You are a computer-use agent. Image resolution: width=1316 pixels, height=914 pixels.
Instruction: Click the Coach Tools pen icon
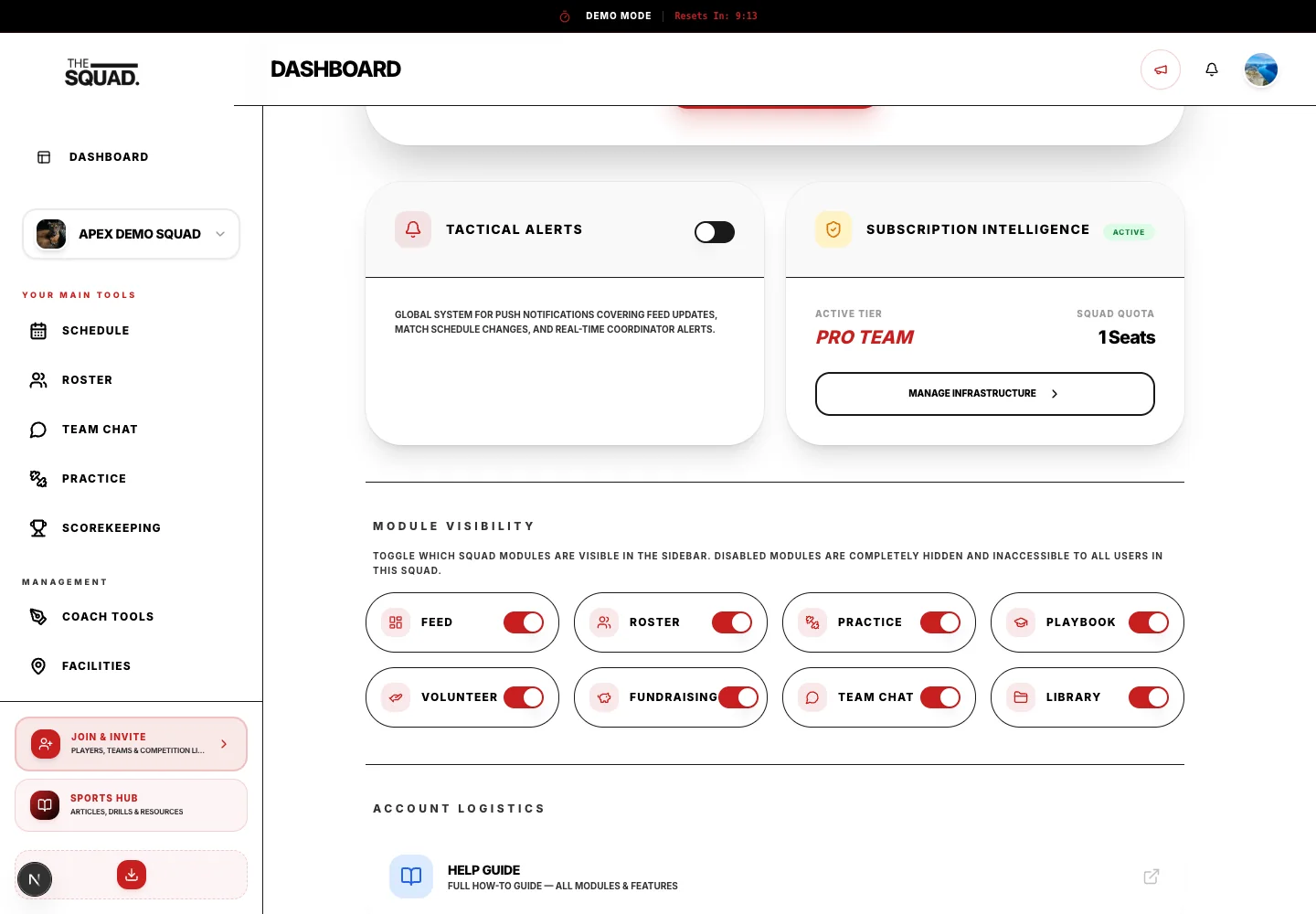(x=38, y=617)
